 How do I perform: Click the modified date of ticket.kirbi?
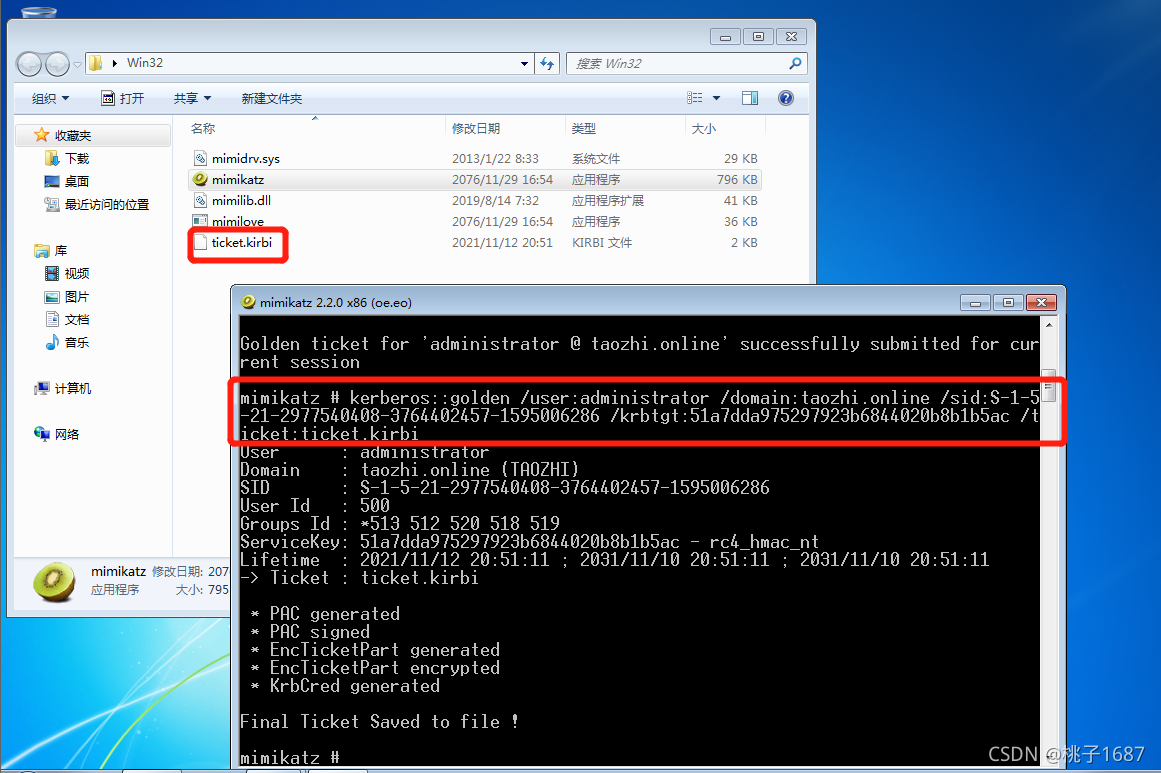tap(502, 243)
